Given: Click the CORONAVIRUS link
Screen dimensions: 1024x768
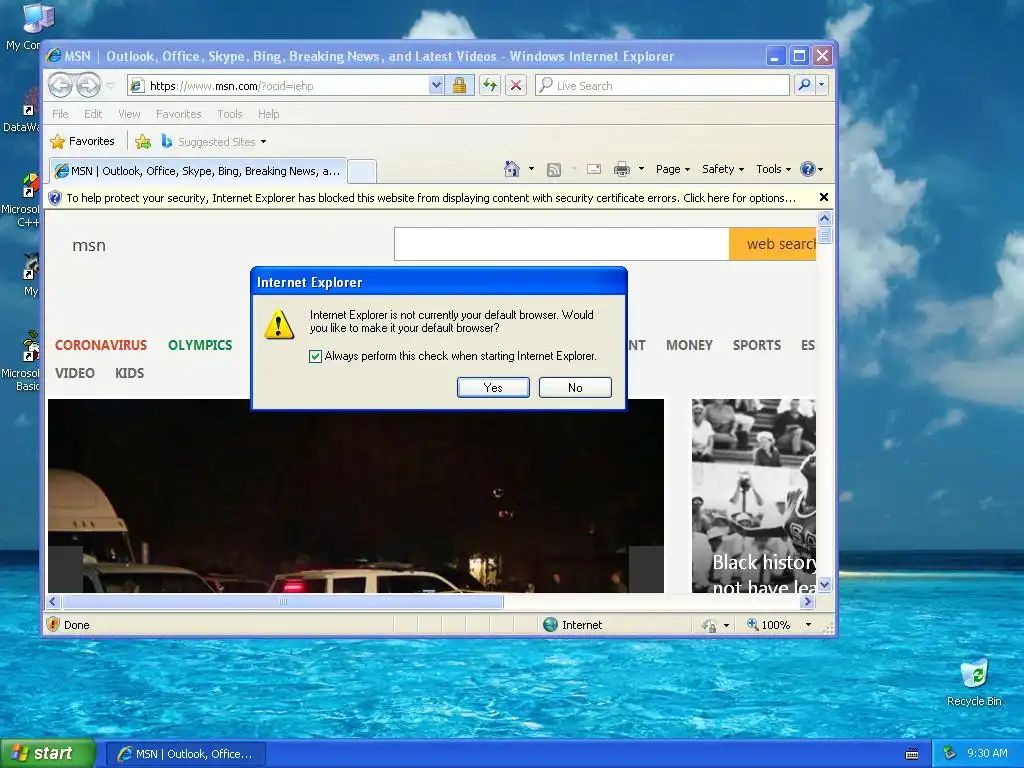Looking at the screenshot, I should tap(101, 345).
